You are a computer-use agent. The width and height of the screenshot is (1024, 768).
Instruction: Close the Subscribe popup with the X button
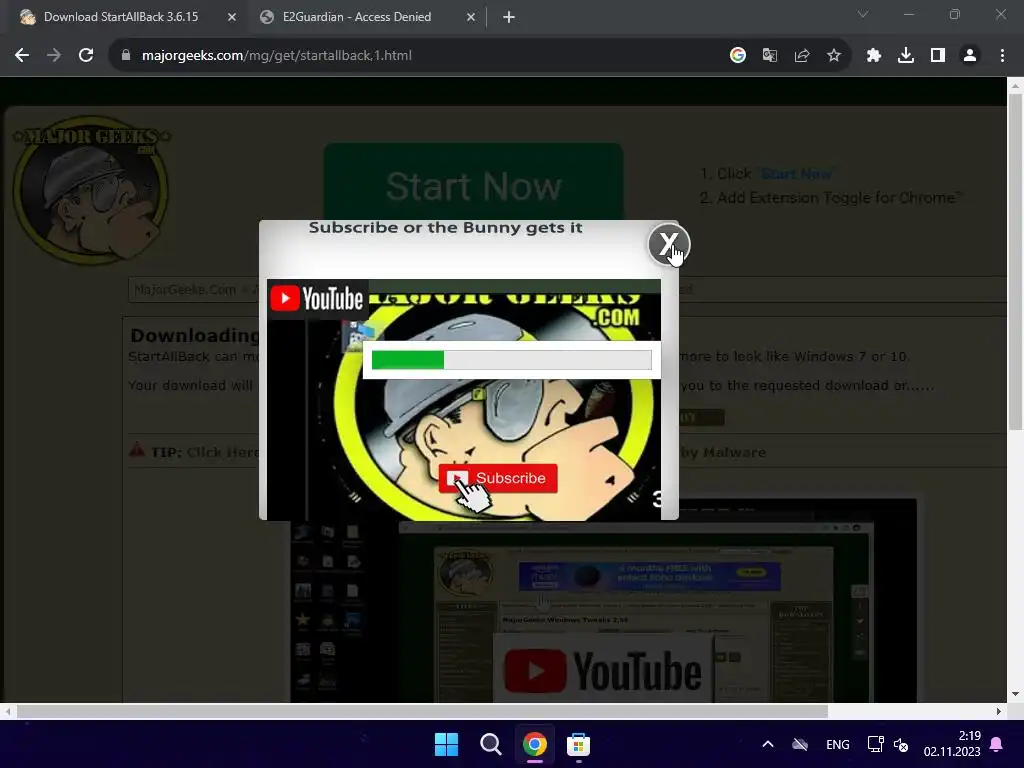coord(669,244)
